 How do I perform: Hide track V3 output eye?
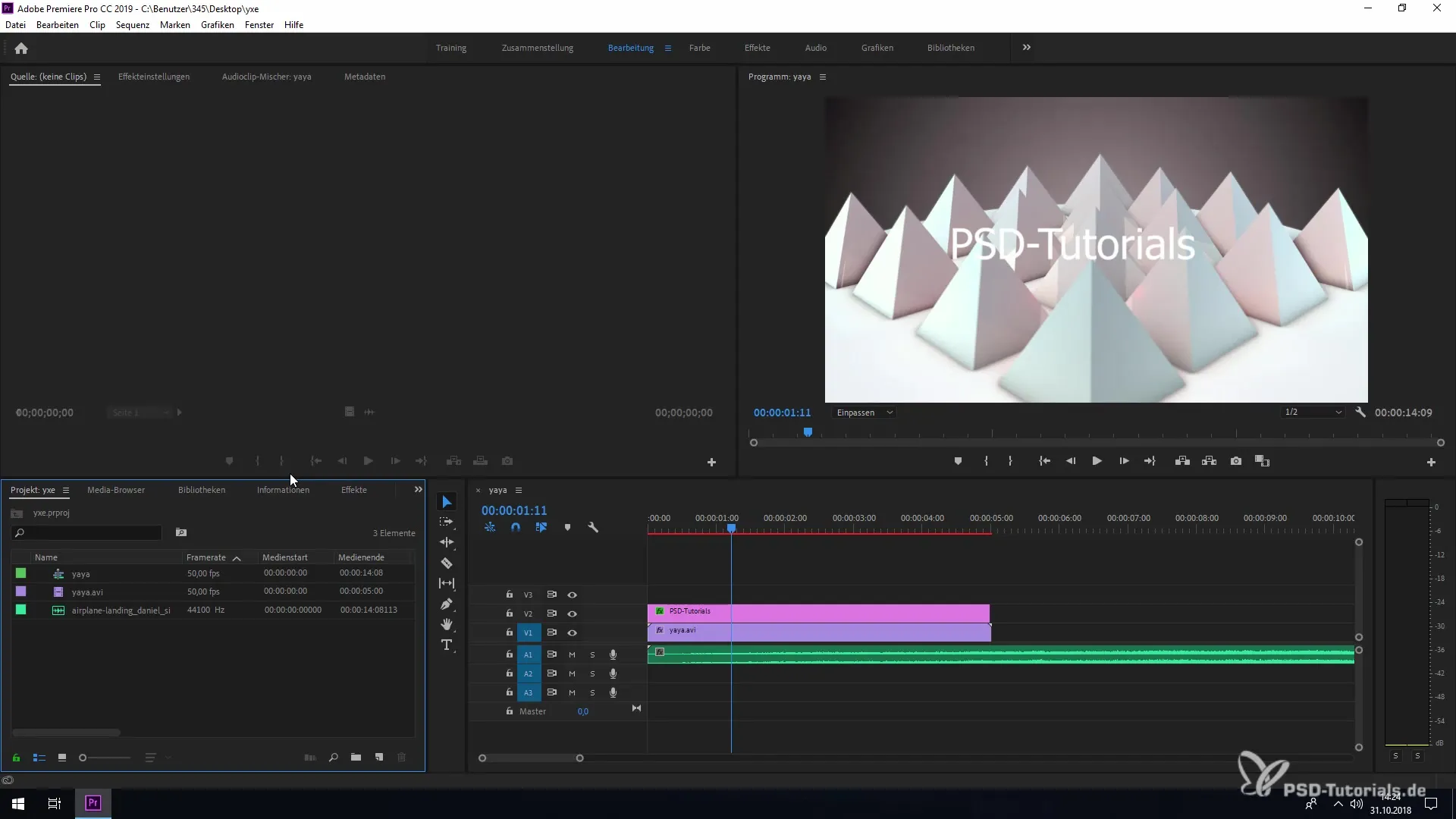[573, 595]
